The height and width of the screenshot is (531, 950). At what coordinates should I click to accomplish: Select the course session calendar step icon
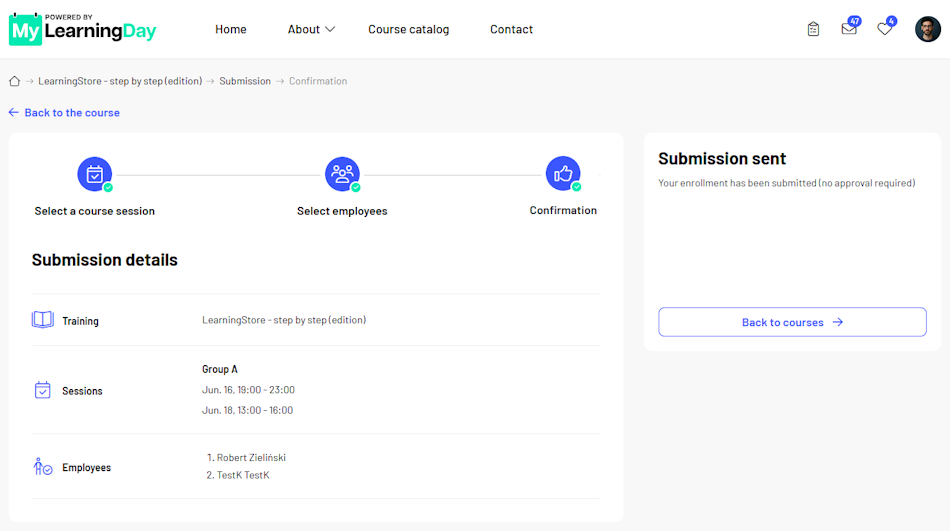point(95,174)
